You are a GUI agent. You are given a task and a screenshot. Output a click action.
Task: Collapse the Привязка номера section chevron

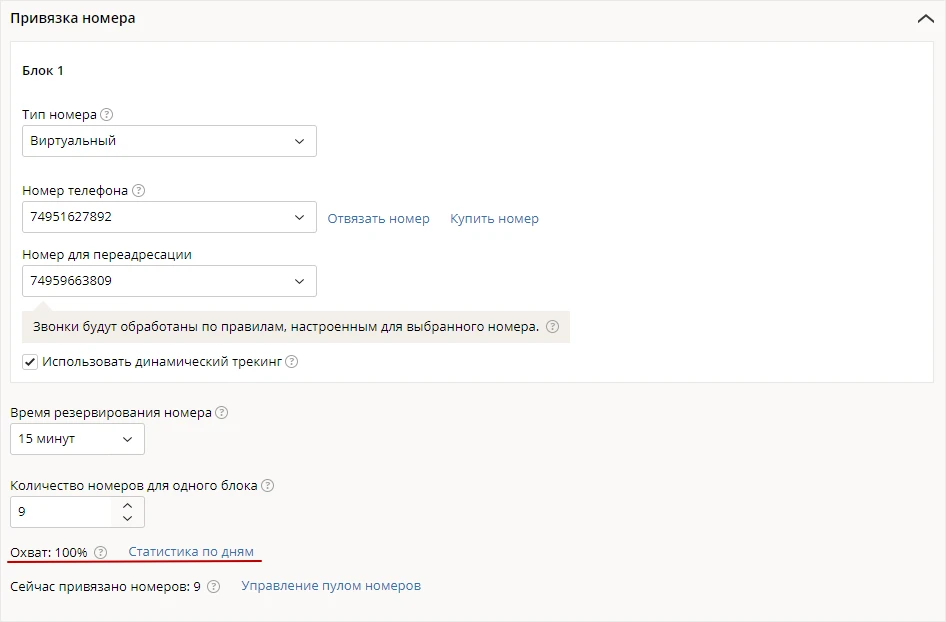point(925,19)
